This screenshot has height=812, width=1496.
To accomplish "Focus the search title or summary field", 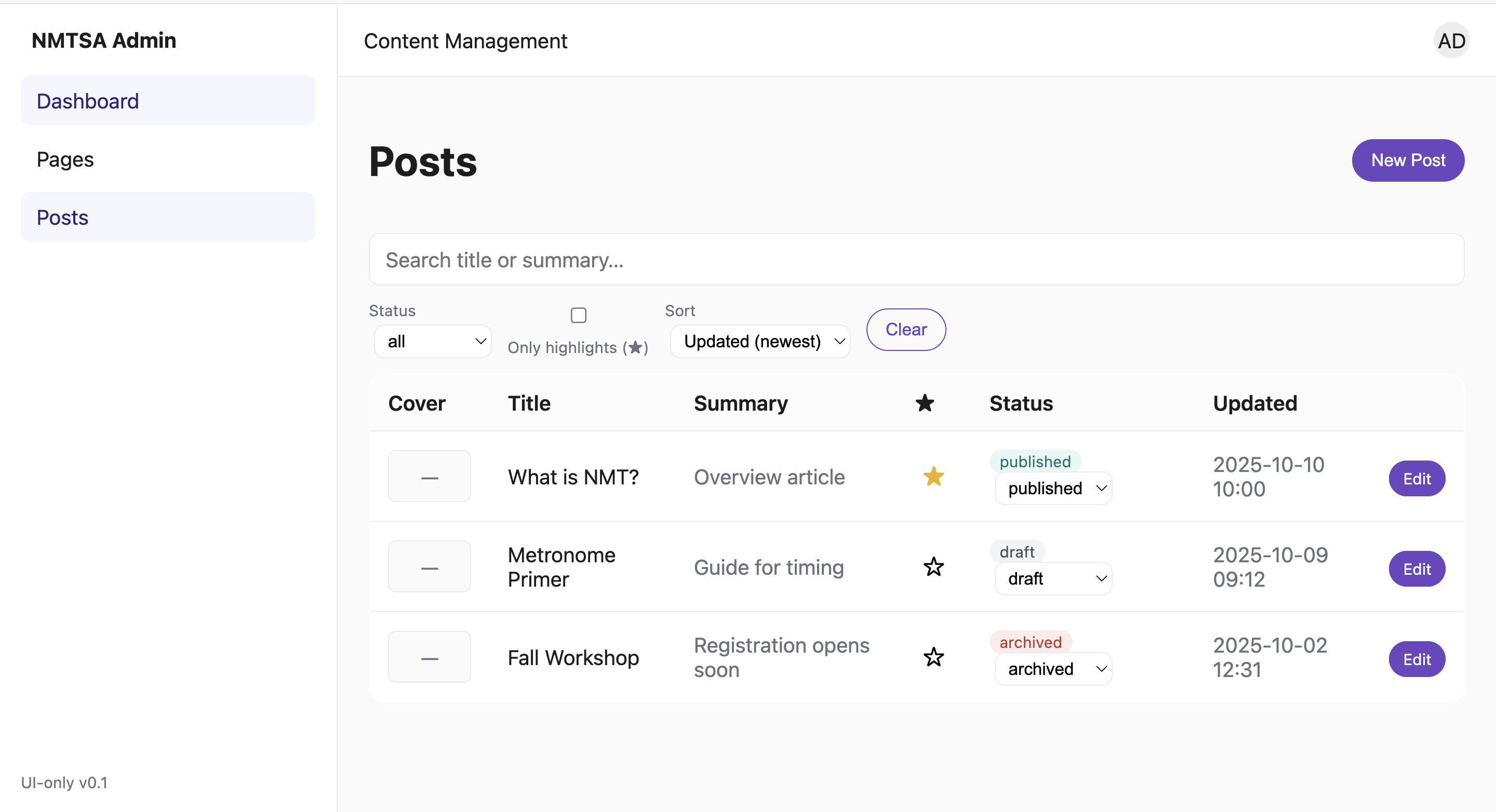I will pos(916,260).
